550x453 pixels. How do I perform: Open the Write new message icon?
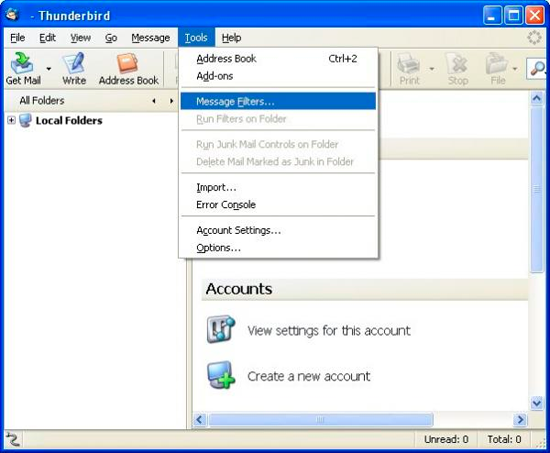(x=74, y=63)
